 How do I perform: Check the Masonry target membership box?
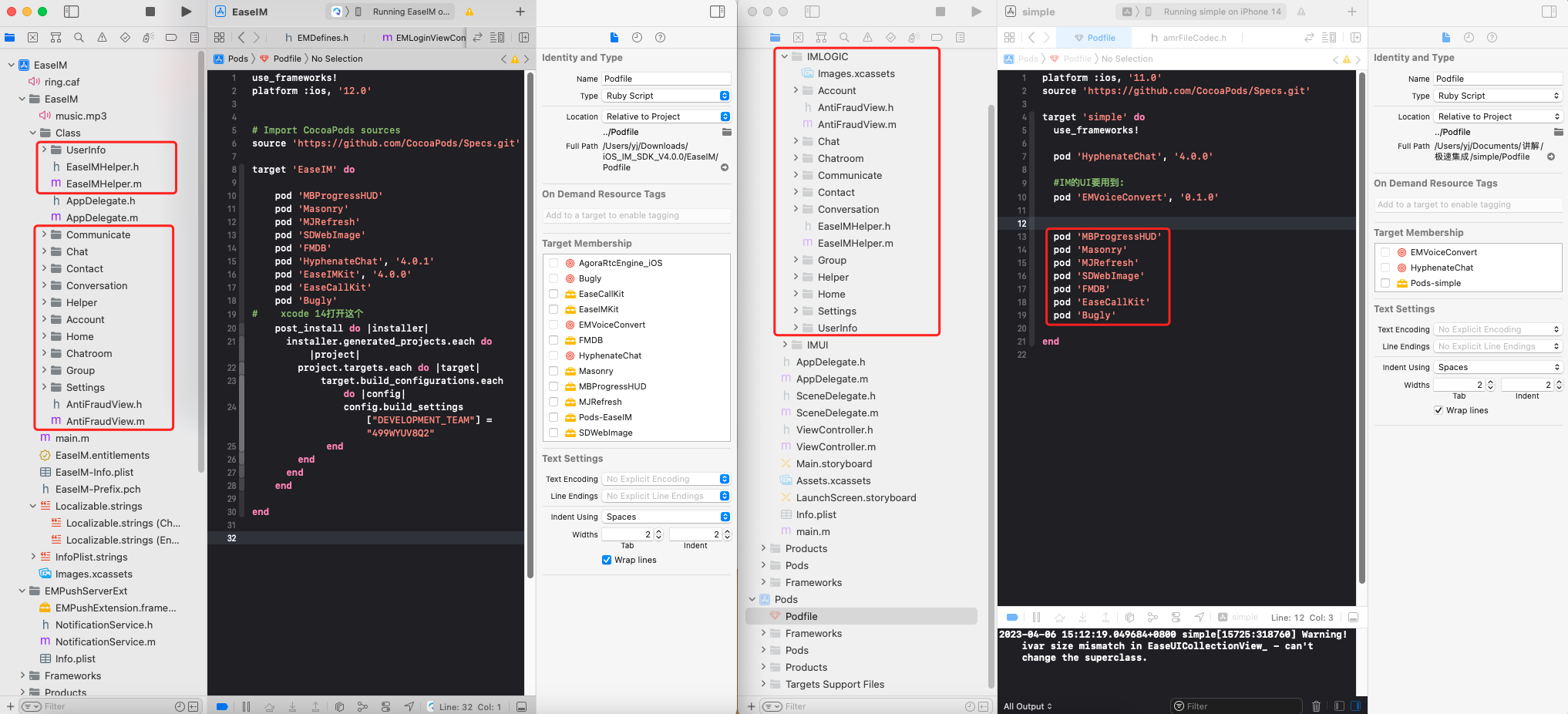(554, 371)
